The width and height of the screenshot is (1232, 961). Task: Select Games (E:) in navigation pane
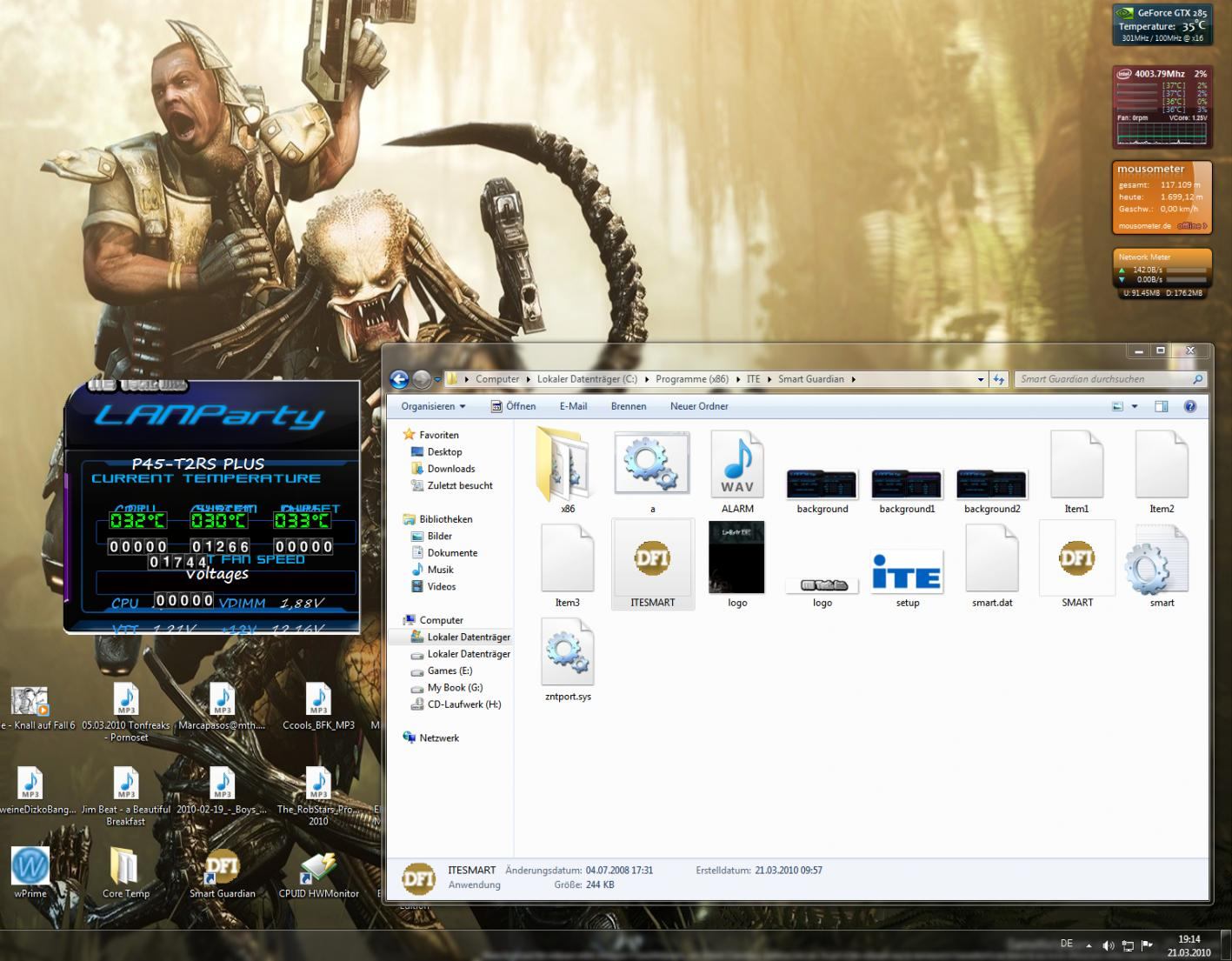pyautogui.click(x=450, y=671)
